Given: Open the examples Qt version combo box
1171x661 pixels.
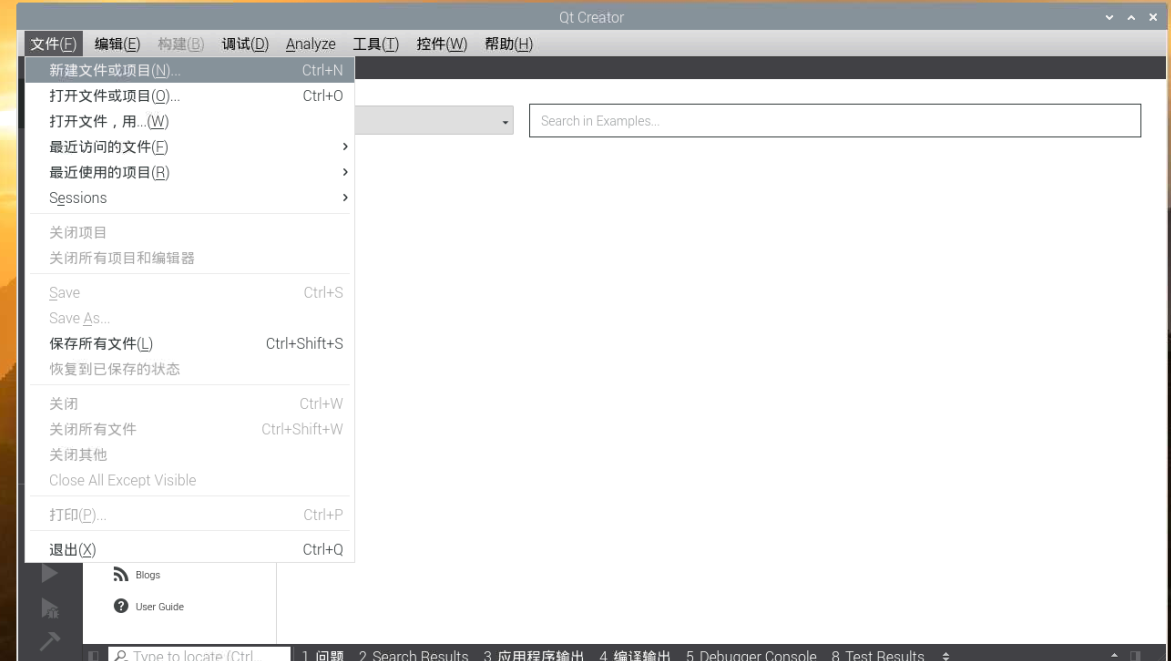Looking at the screenshot, I should point(434,121).
